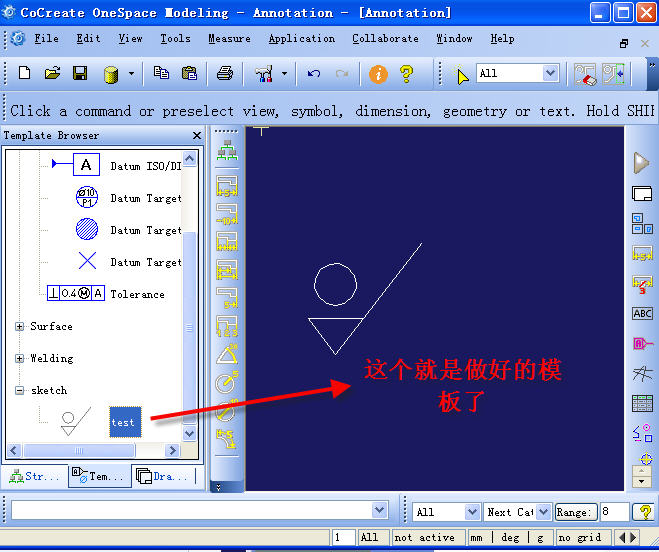Click the question mark button beside Range field
The height and width of the screenshot is (552, 659).
(x=644, y=512)
